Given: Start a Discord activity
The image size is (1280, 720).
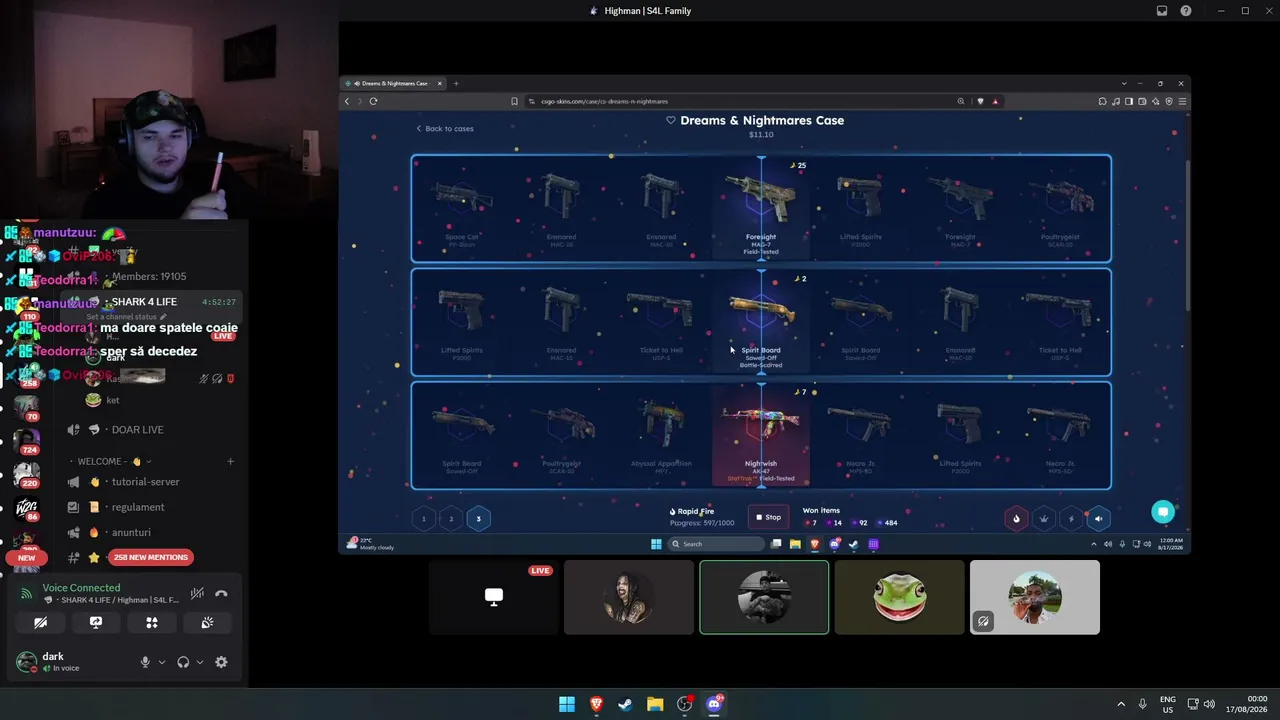Looking at the screenshot, I should point(152,622).
